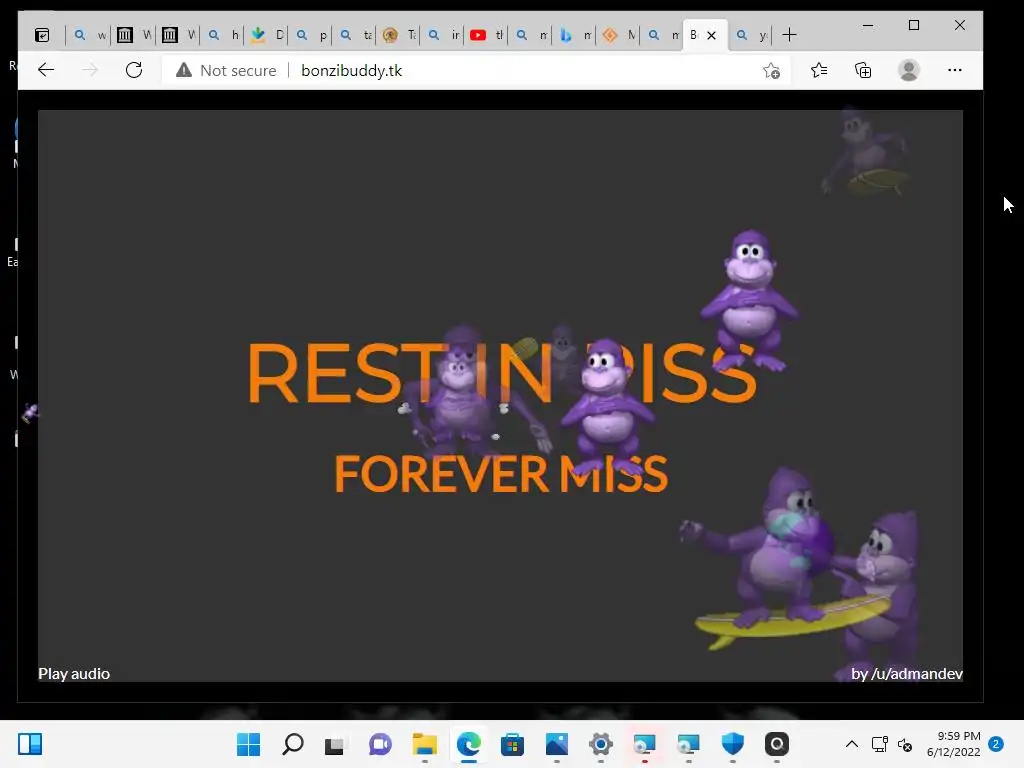The height and width of the screenshot is (768, 1024).
Task: Switch to the search tab labeled w
Action: click(x=89, y=35)
